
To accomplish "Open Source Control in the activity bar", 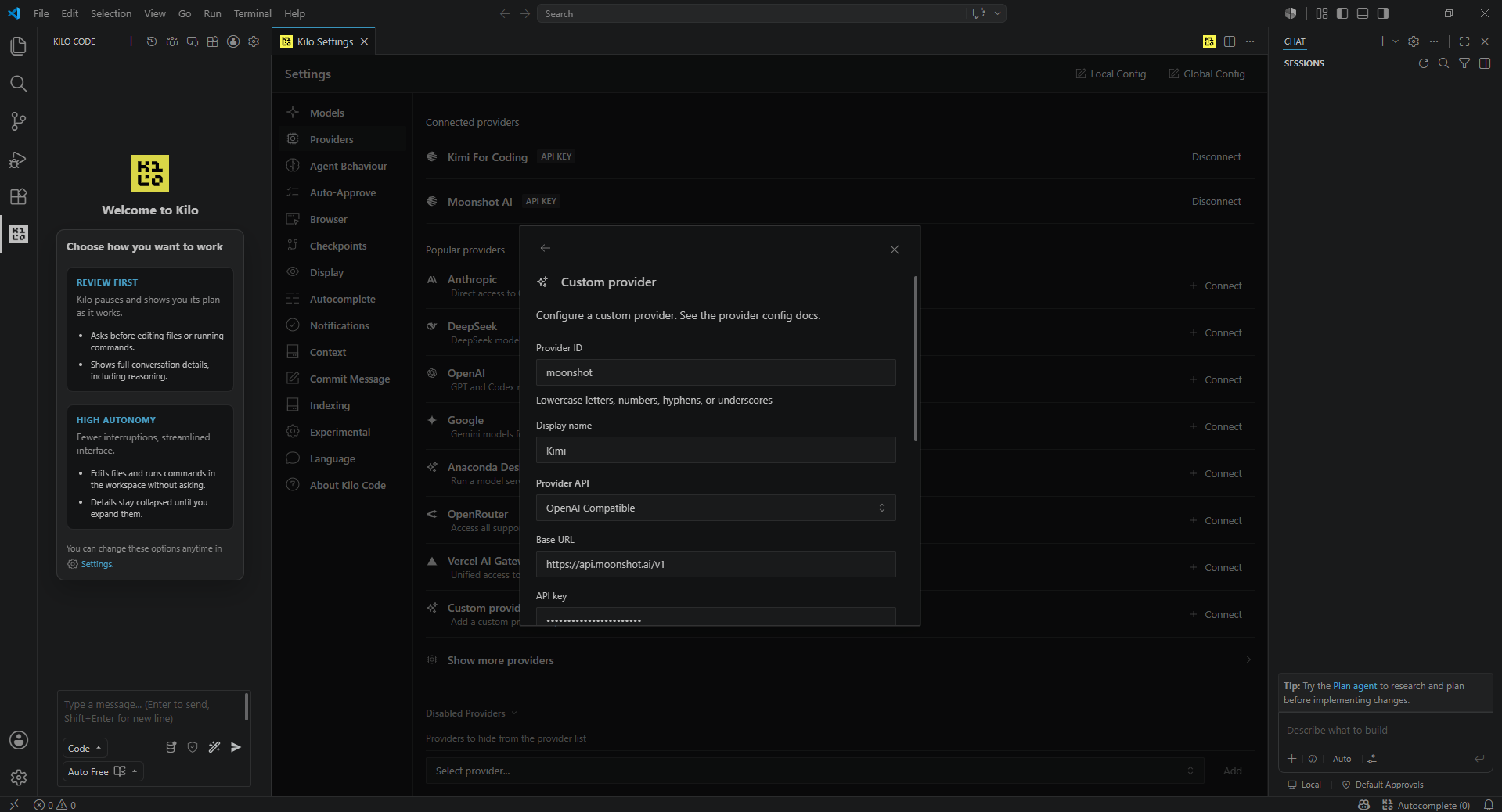I will pyautogui.click(x=18, y=121).
